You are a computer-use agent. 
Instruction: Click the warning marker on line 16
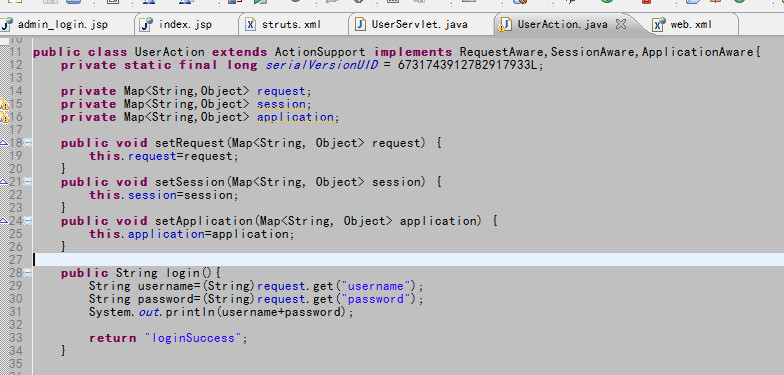point(4,118)
